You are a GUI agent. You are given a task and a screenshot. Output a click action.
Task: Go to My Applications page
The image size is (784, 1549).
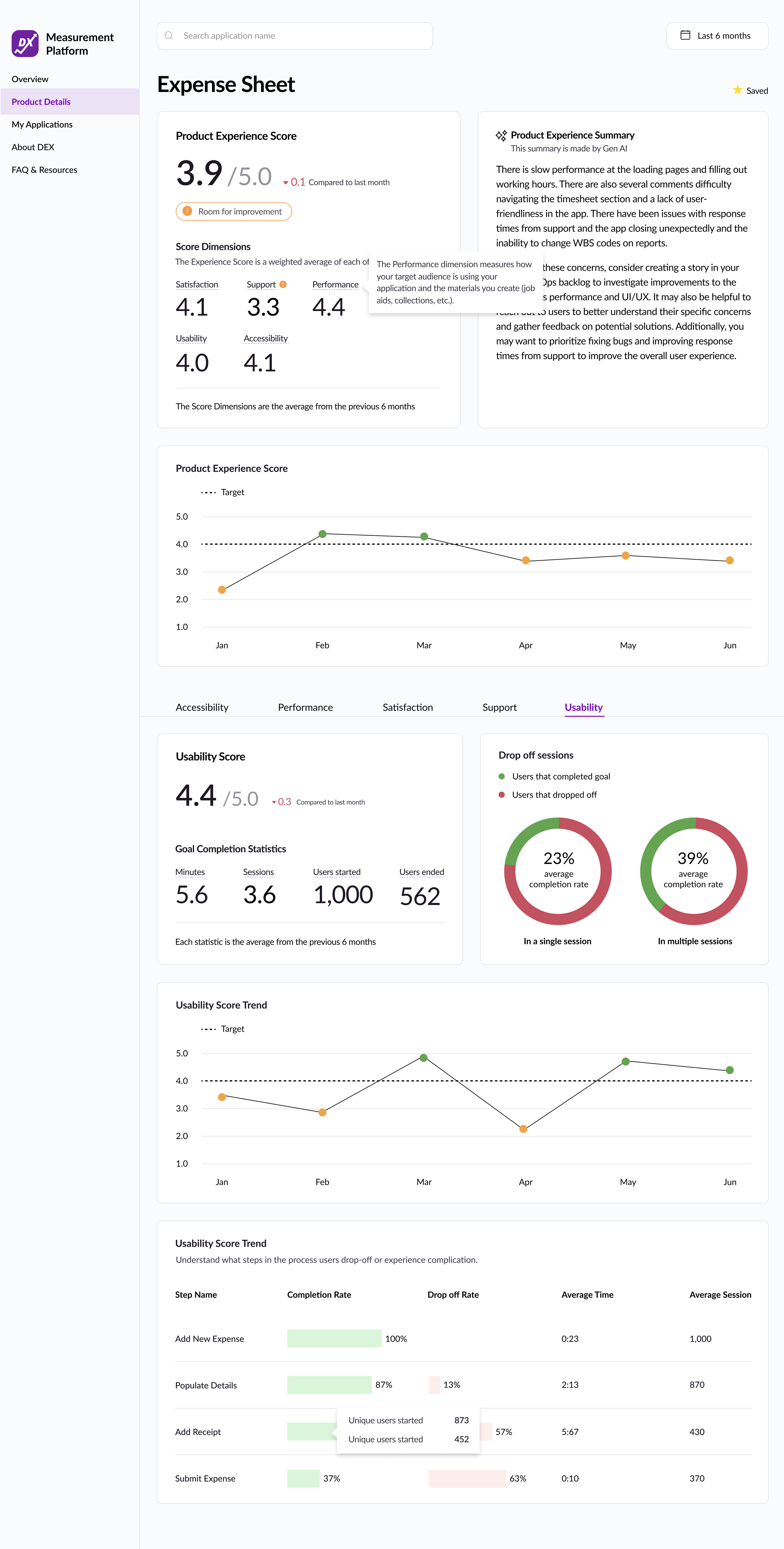(42, 125)
